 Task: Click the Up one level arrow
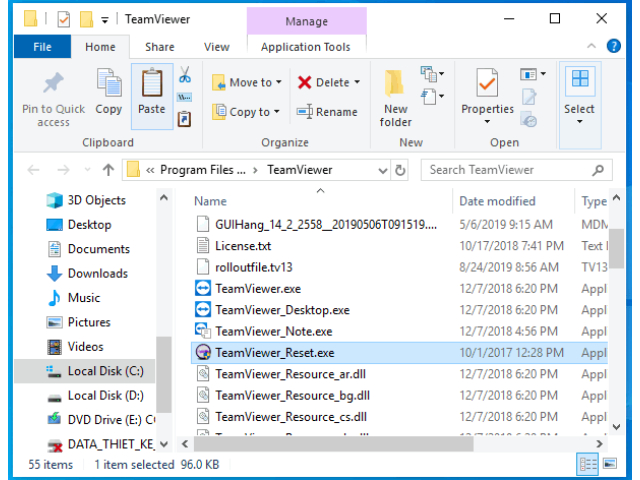[108, 170]
